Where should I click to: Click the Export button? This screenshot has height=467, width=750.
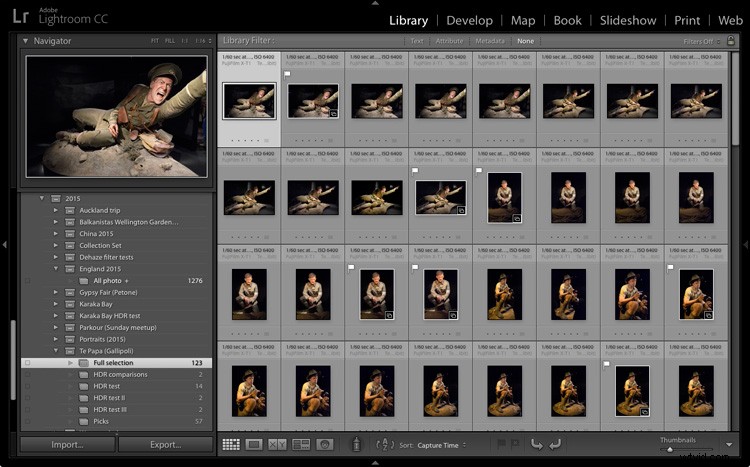(x=165, y=445)
